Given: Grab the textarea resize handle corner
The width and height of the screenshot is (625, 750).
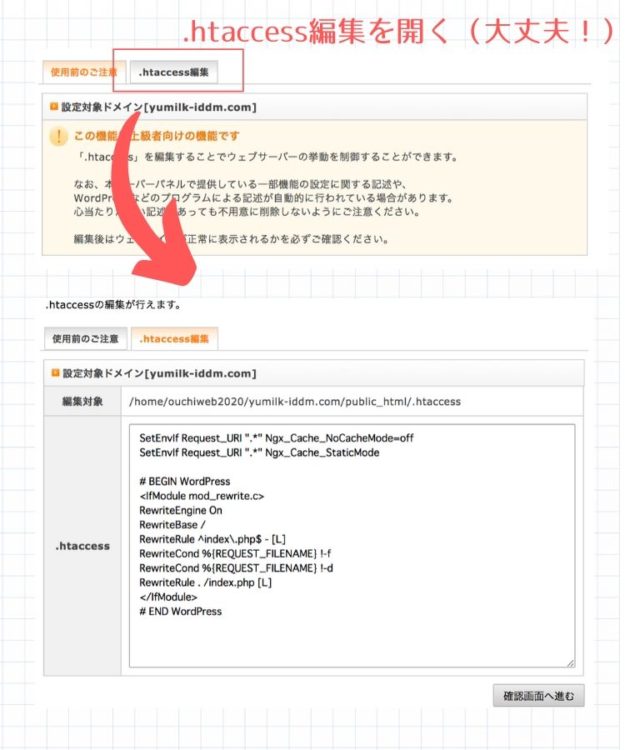Looking at the screenshot, I should click(x=570, y=663).
